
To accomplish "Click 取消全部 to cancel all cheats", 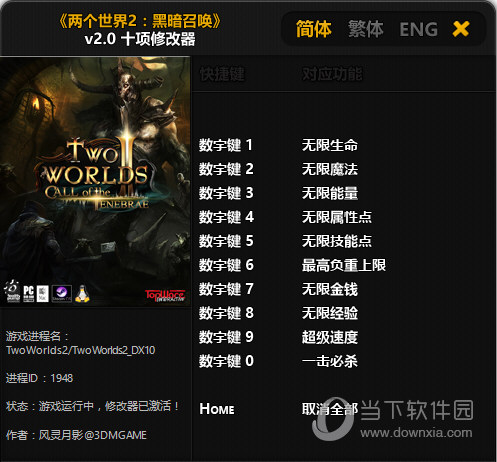I will tap(330, 409).
